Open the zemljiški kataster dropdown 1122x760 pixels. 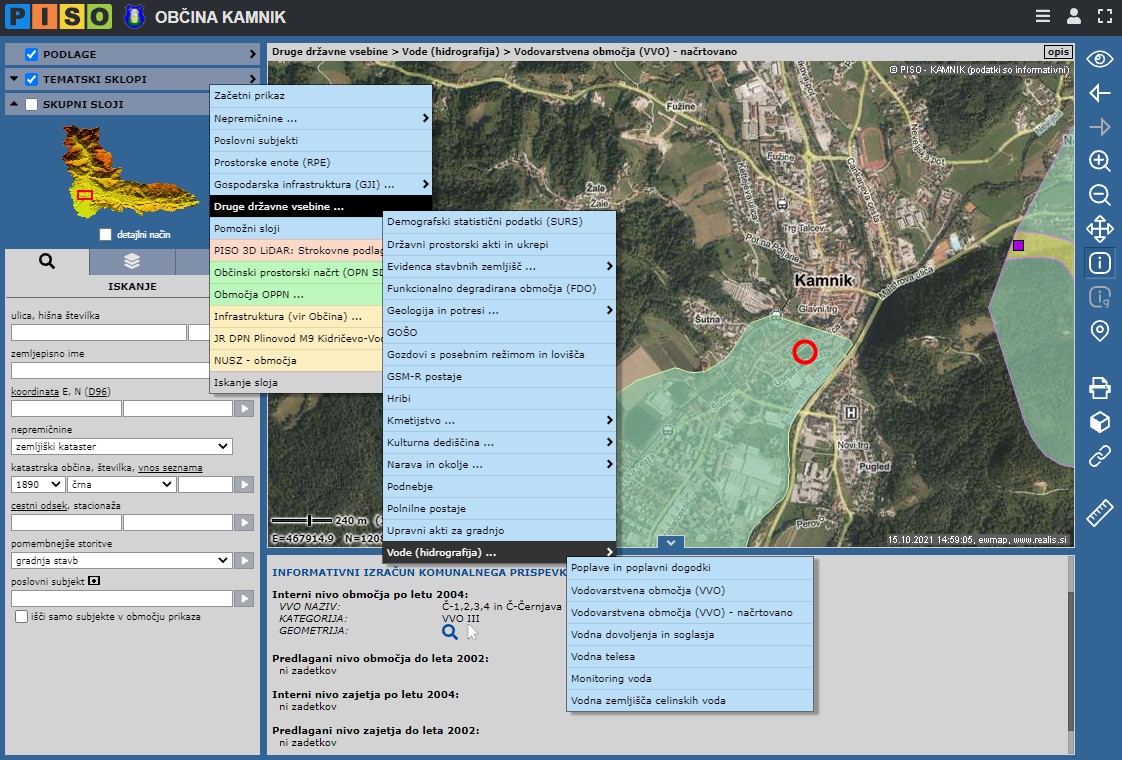122,446
